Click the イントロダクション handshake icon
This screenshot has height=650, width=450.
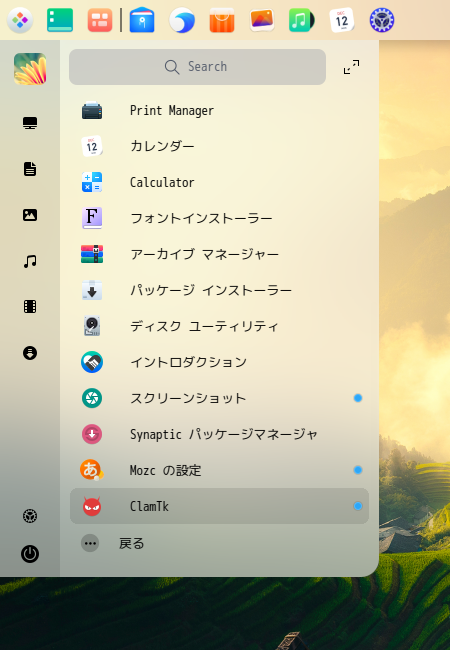click(92, 362)
